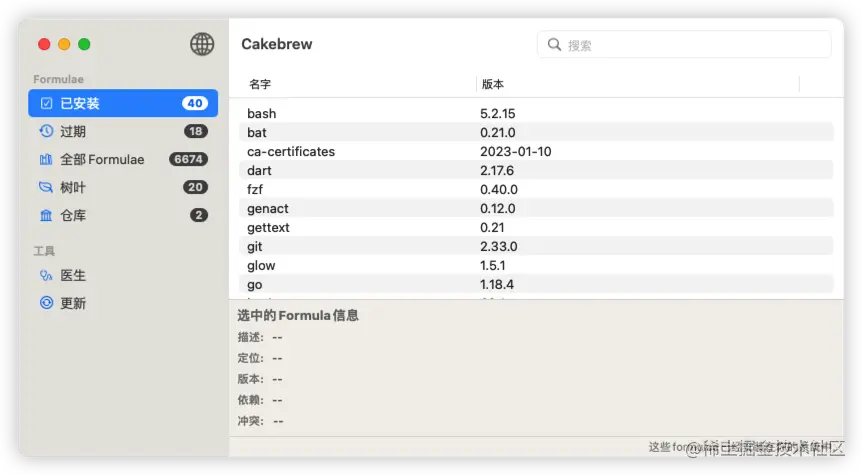Click the stethoscope icon beside 医生
This screenshot has width=862, height=475.
click(46, 275)
